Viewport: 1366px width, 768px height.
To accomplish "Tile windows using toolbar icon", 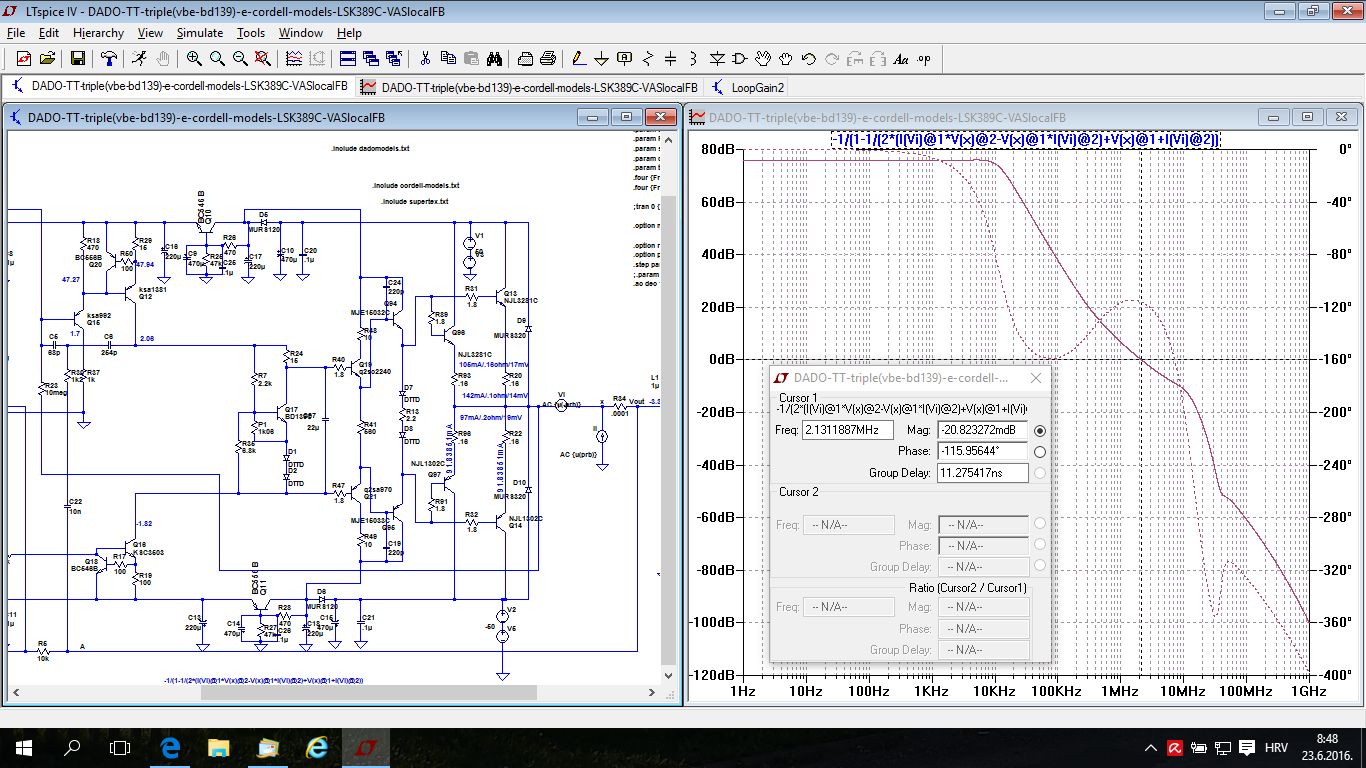I will click(347, 59).
